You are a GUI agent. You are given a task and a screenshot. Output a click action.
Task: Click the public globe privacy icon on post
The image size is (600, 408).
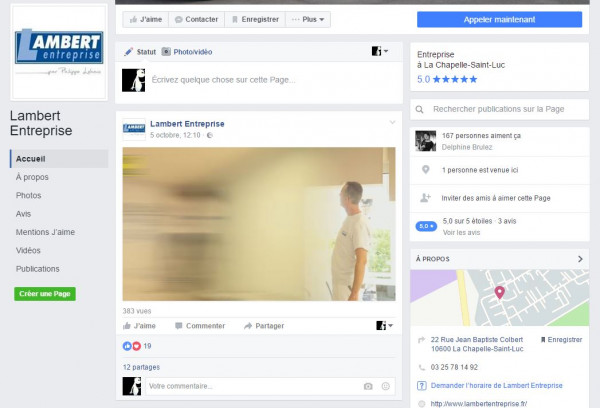210,135
